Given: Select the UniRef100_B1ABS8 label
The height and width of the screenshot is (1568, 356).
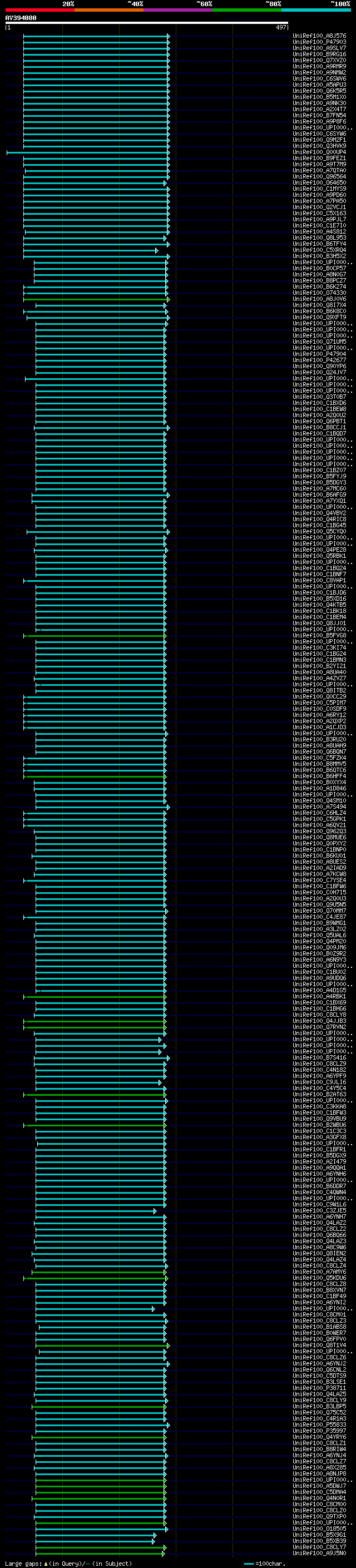Looking at the screenshot, I should tap(319, 1327).
